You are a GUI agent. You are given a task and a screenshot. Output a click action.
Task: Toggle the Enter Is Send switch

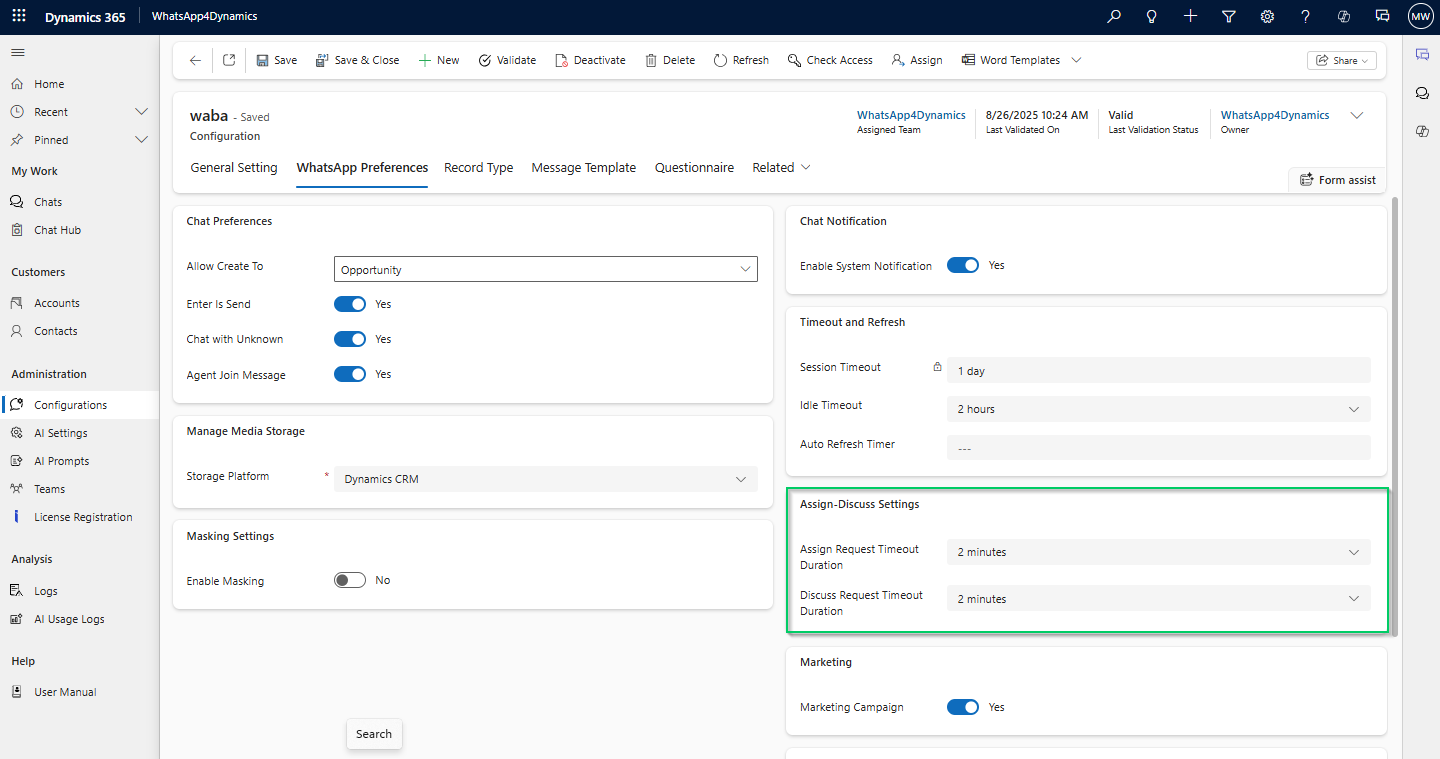click(350, 304)
